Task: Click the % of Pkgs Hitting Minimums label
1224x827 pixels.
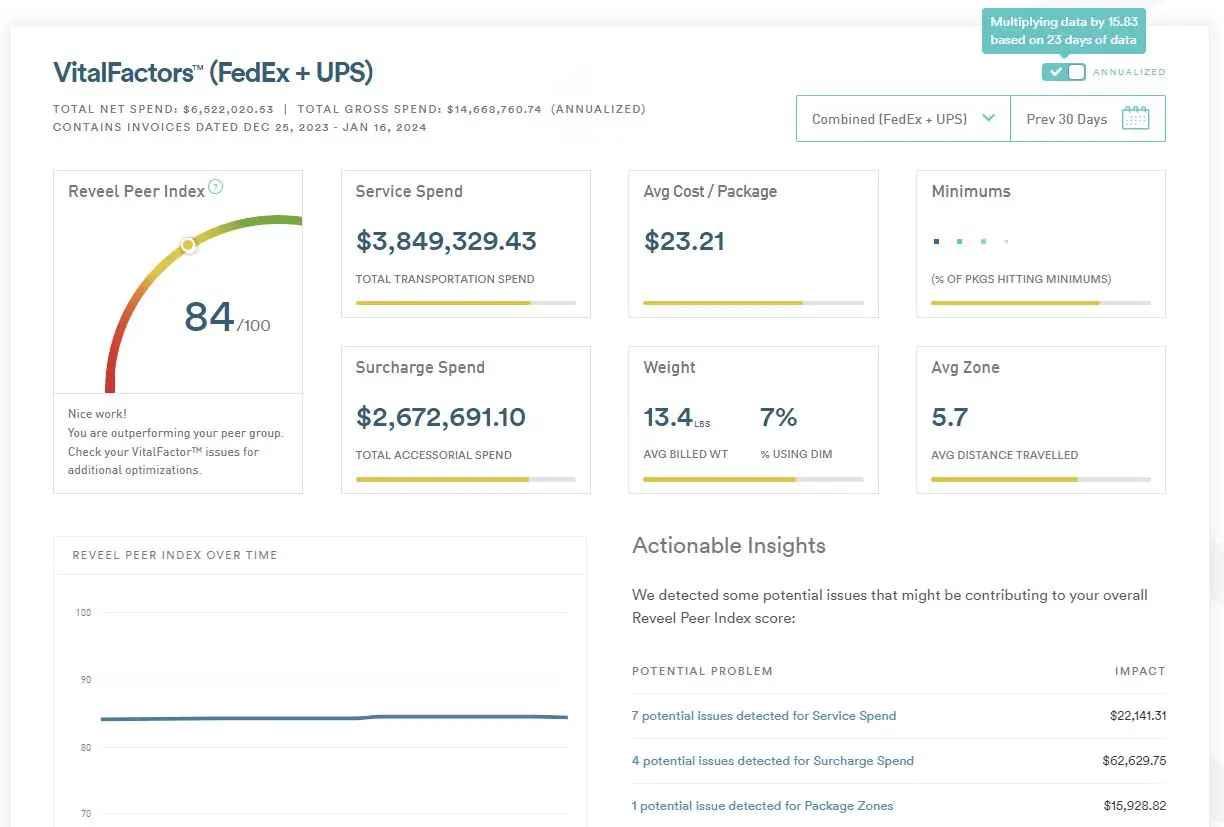Action: point(1021,279)
